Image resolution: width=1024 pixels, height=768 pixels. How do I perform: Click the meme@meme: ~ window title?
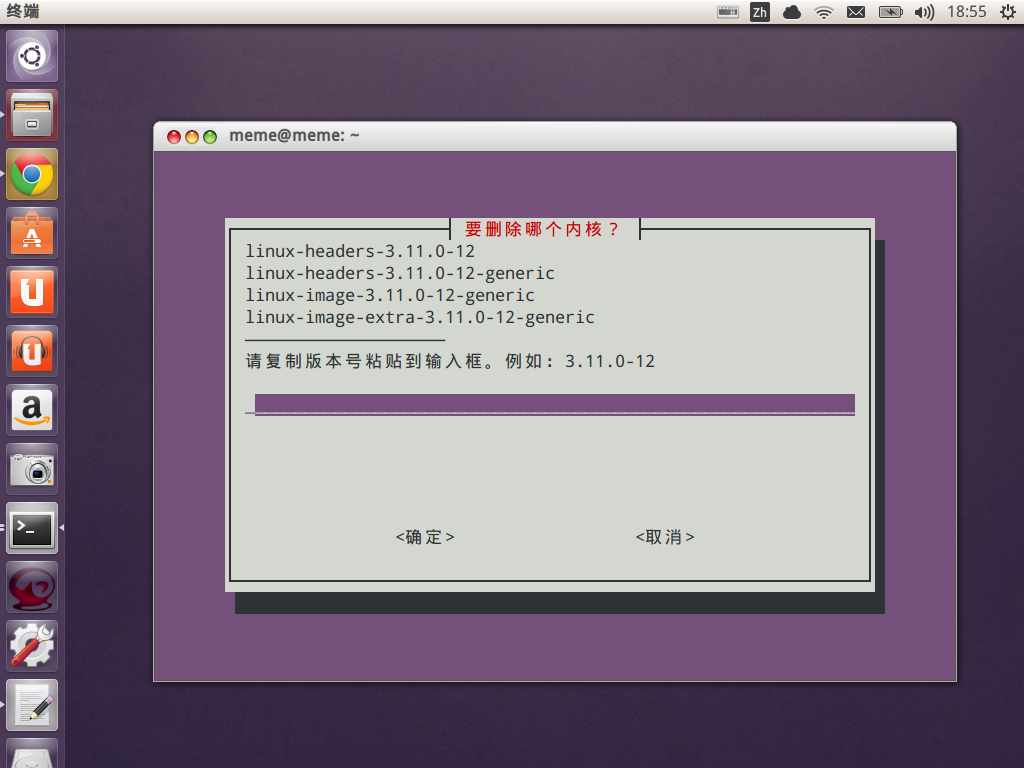tap(294, 135)
